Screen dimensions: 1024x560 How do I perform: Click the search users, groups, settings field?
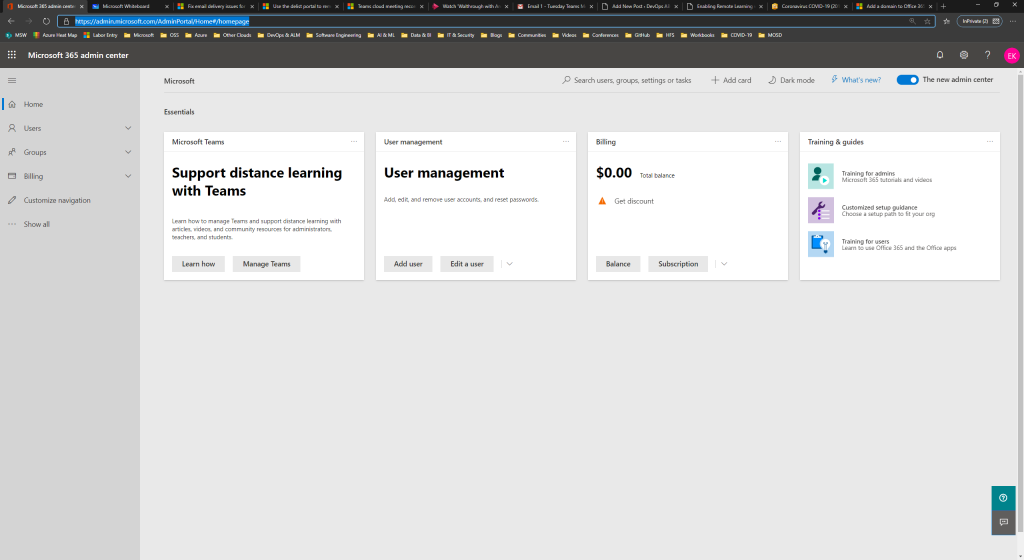click(627, 80)
